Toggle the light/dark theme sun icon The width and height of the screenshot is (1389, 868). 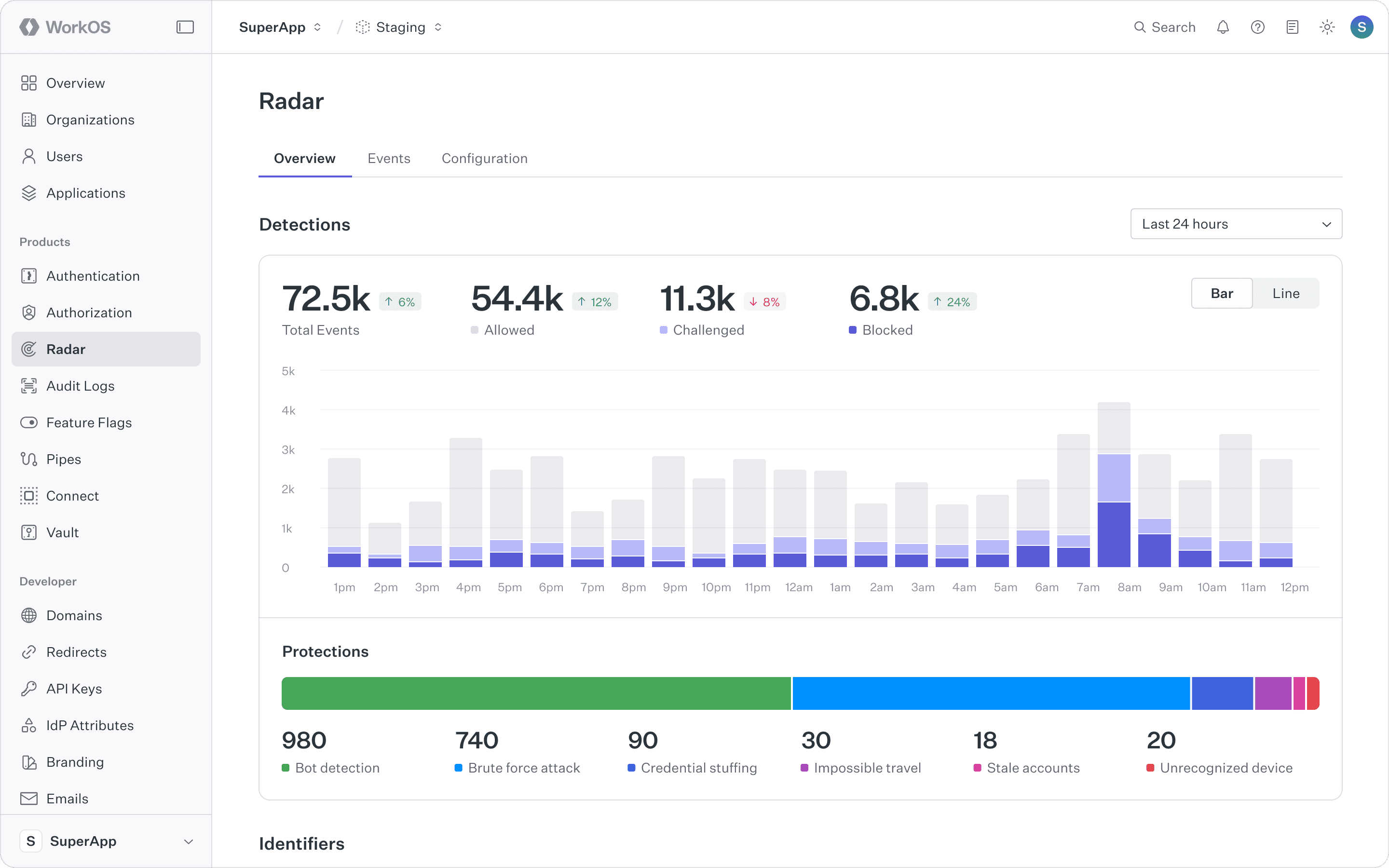[x=1327, y=27]
